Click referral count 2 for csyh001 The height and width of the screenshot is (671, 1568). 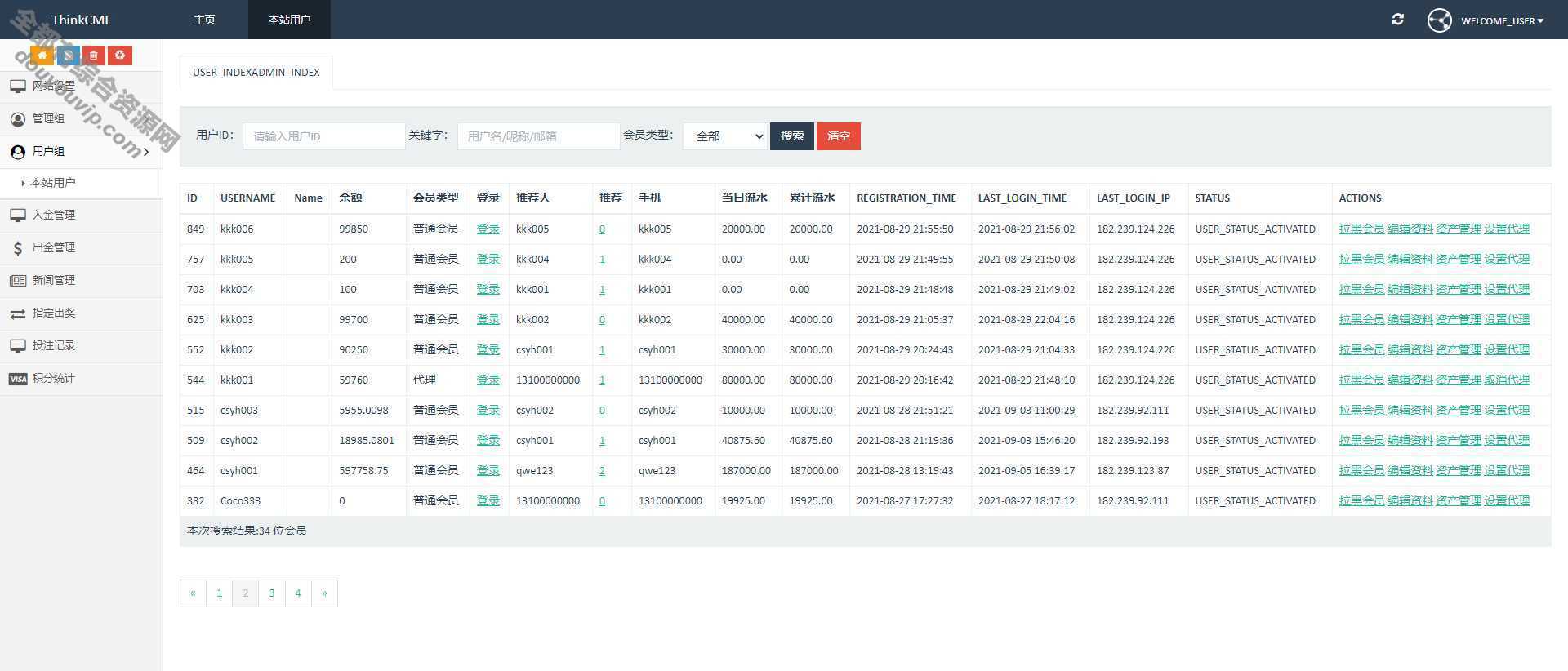(602, 470)
